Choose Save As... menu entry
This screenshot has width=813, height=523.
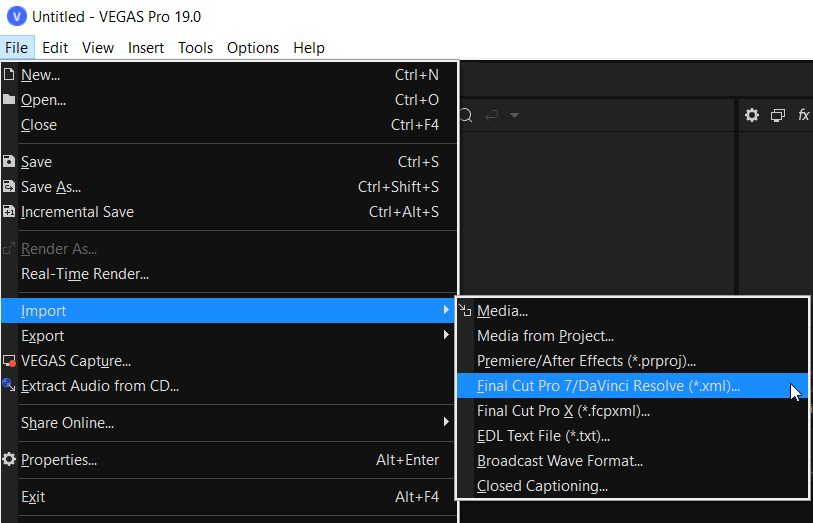coord(229,187)
